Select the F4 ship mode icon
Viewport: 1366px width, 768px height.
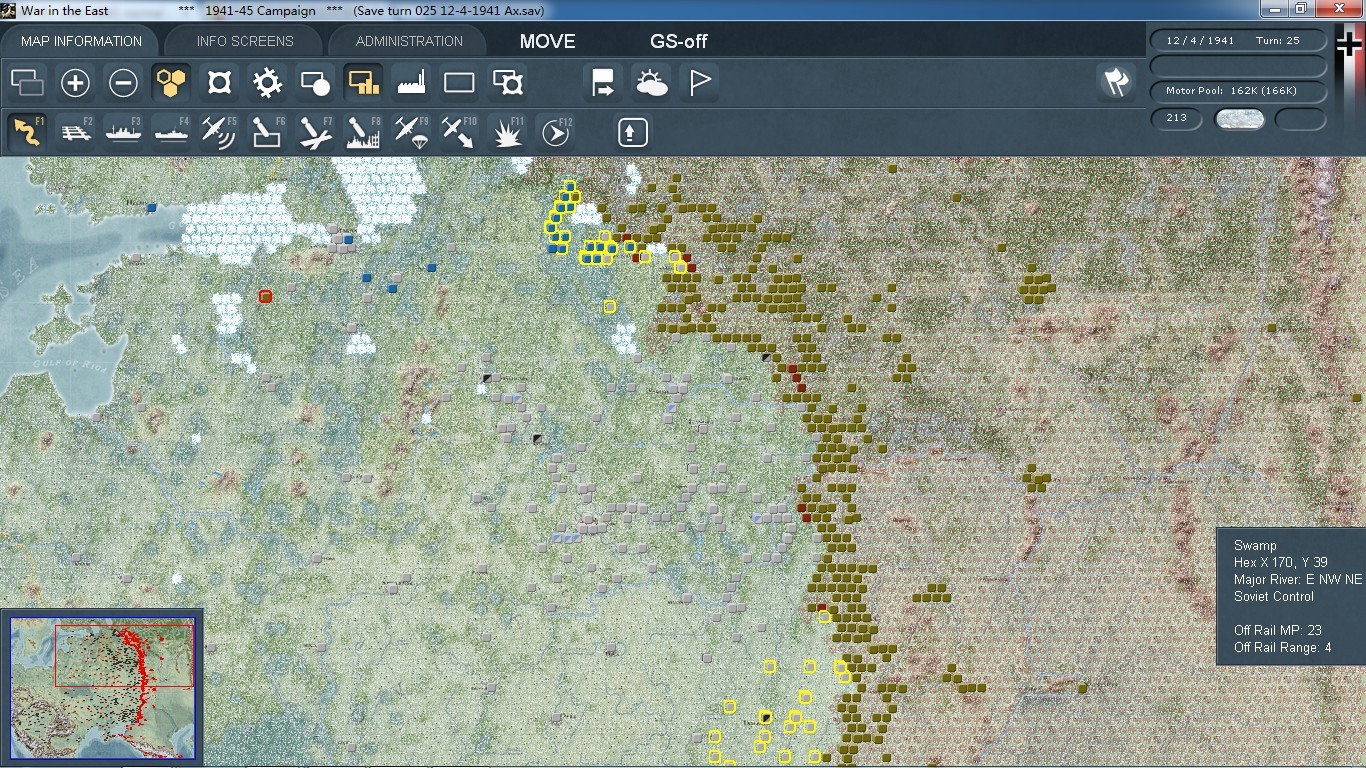[x=171, y=132]
